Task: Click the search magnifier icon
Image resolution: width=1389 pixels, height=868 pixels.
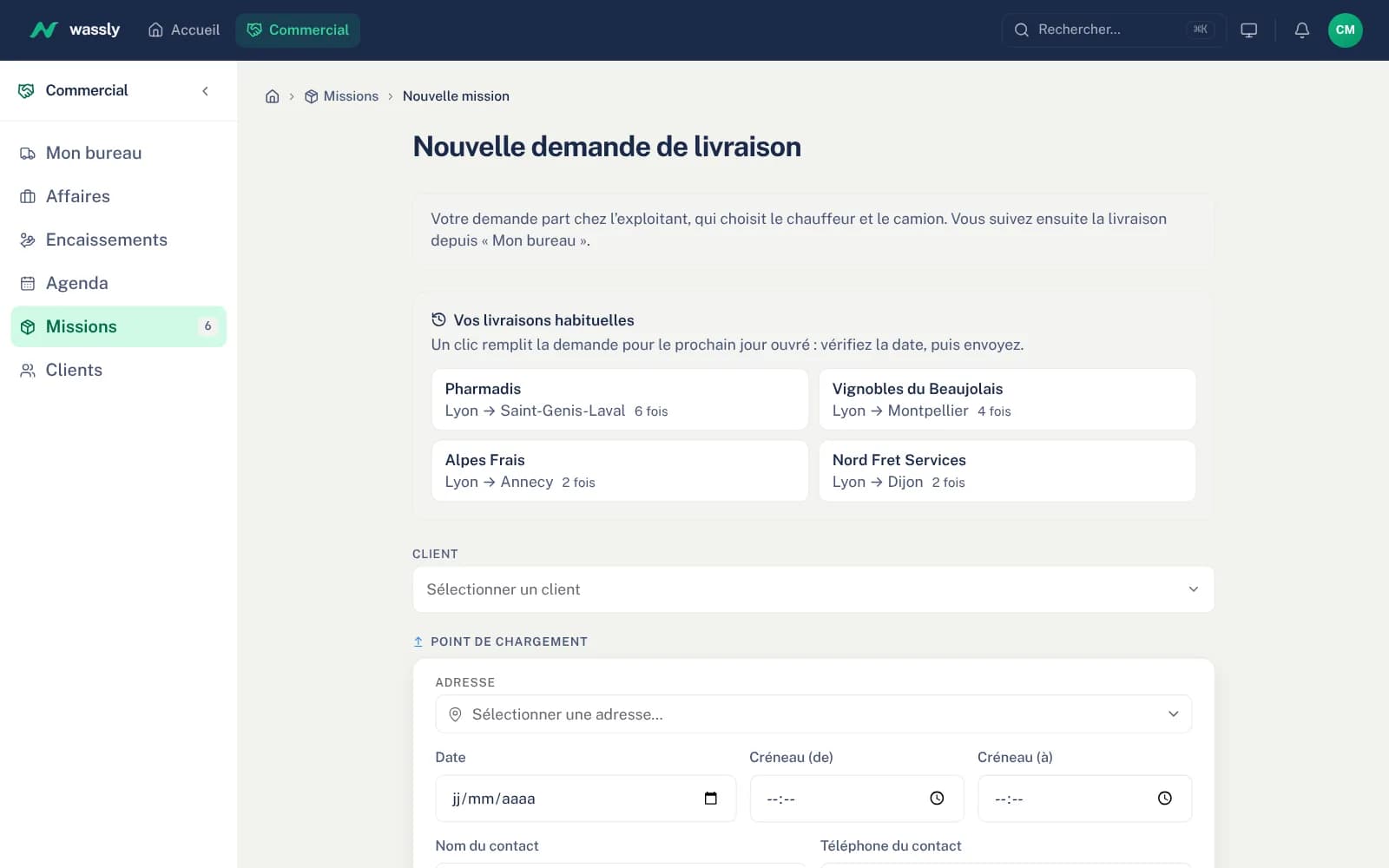Action: [1022, 30]
